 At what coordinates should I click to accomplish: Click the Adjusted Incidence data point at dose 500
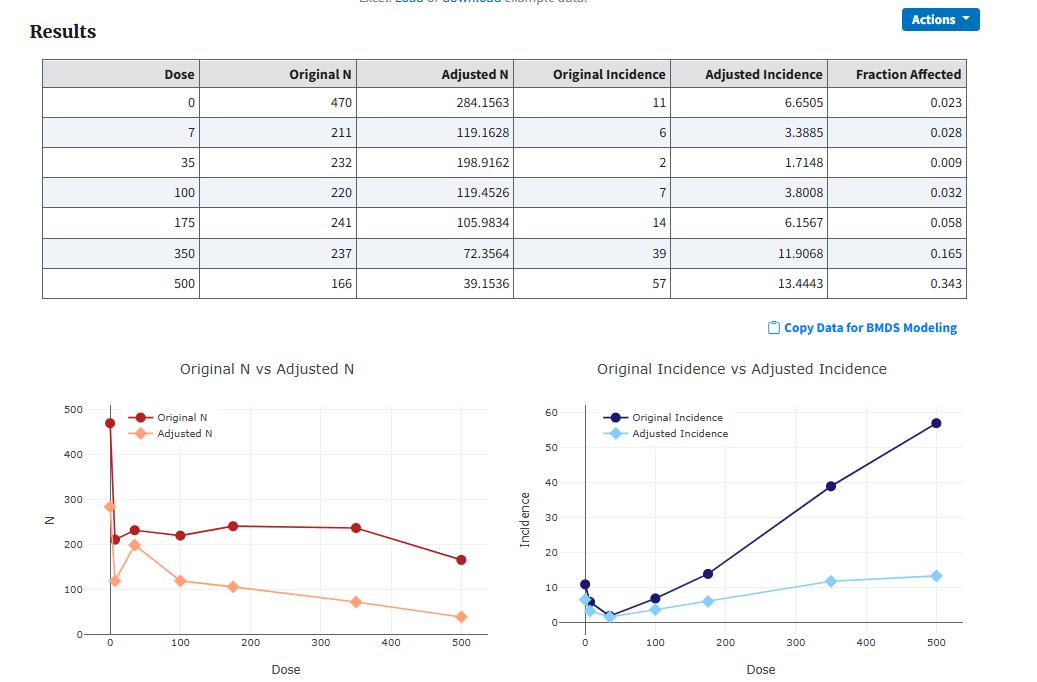pos(936,575)
